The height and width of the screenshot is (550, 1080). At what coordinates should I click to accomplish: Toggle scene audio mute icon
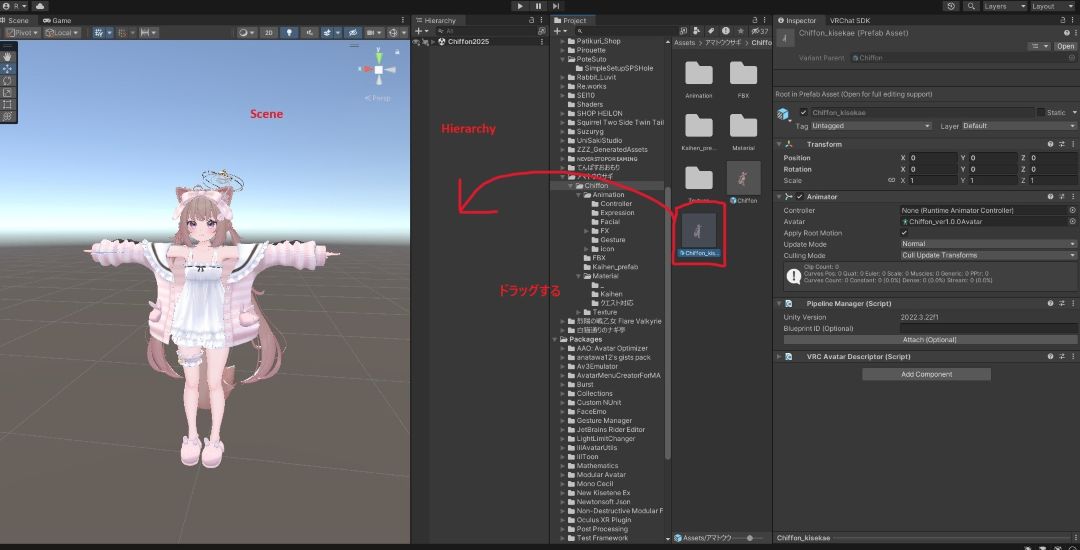(309, 32)
